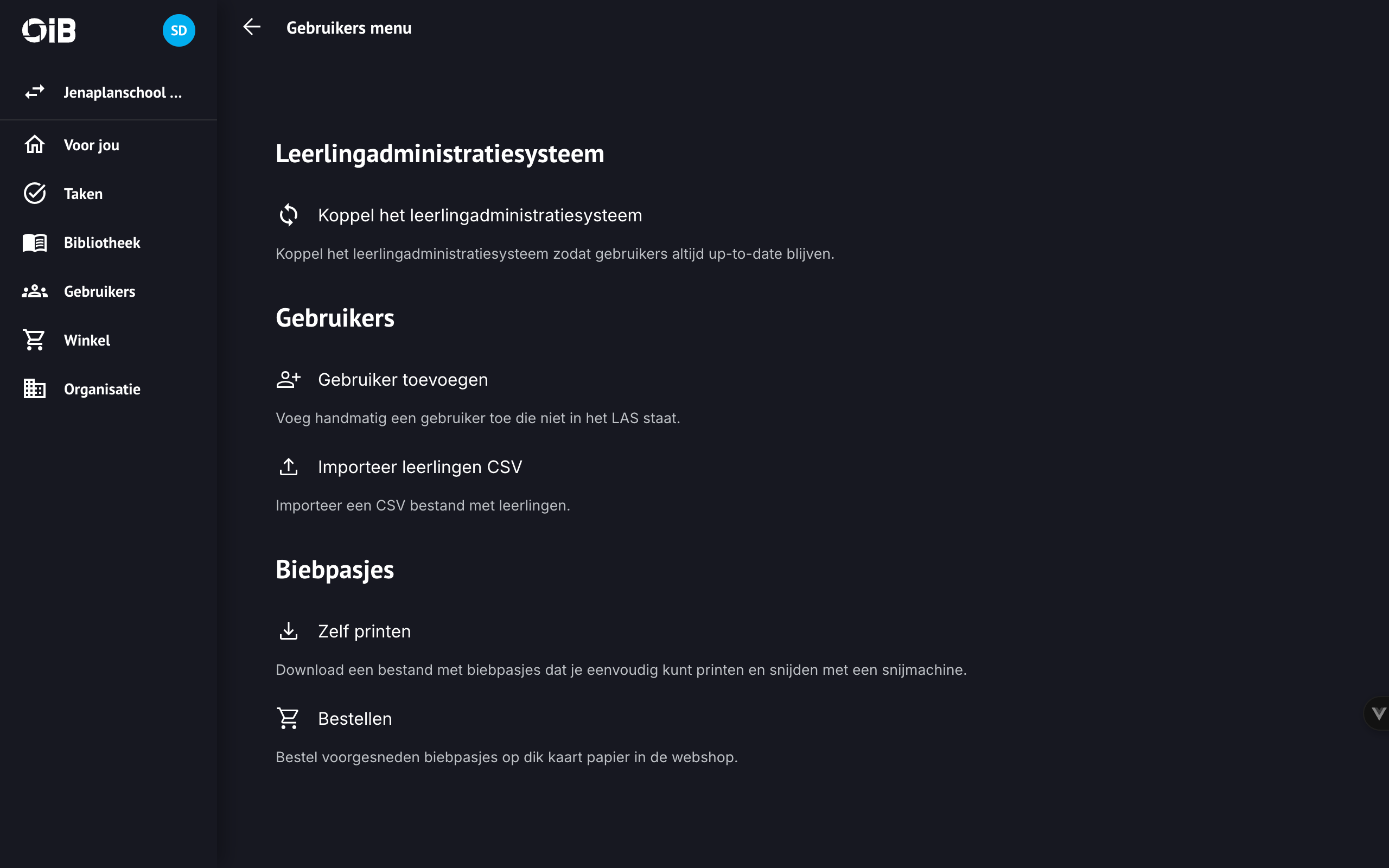The height and width of the screenshot is (868, 1389).
Task: Select Gebruikers in the sidebar
Action: [99, 292]
